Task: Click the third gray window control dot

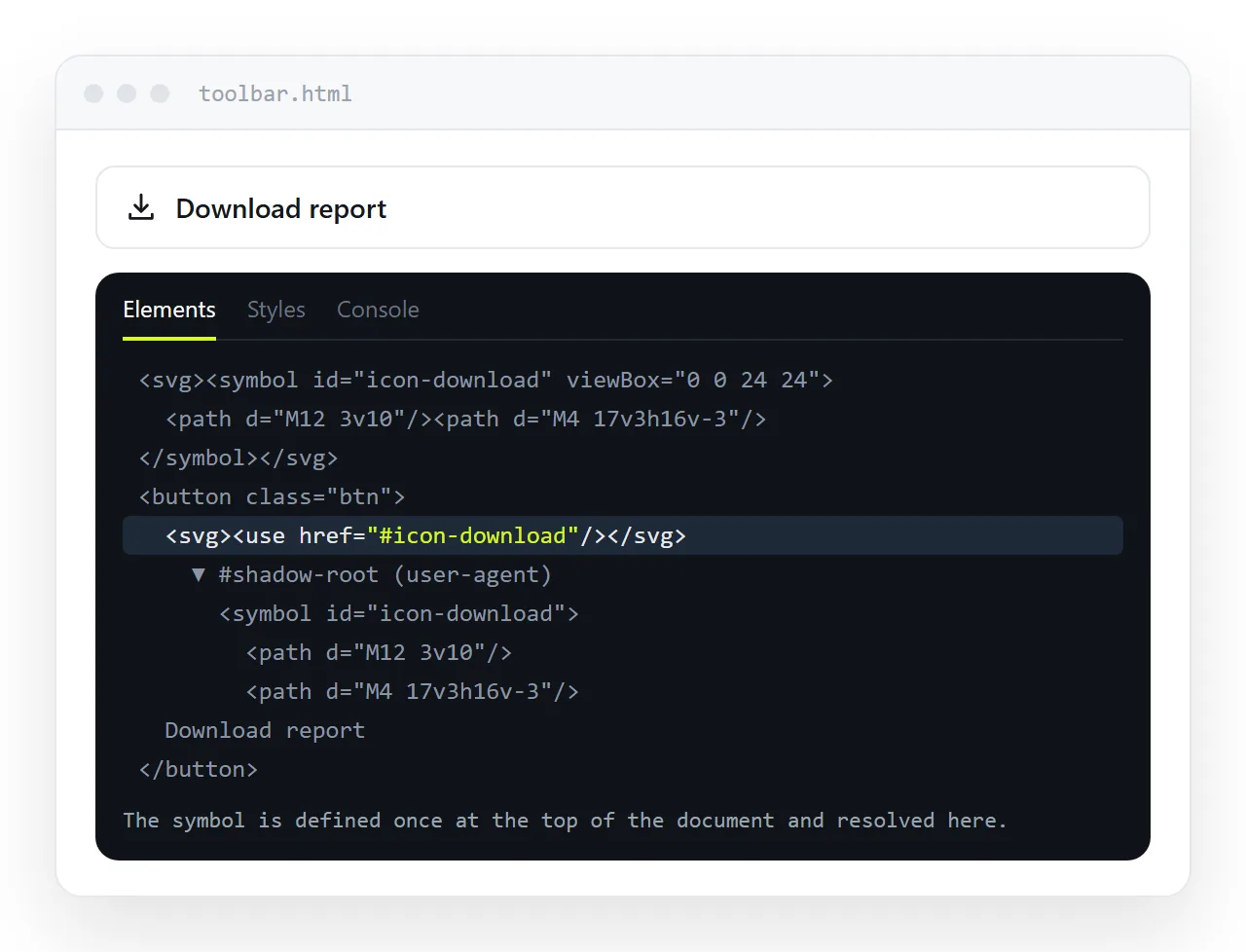Action: (160, 93)
